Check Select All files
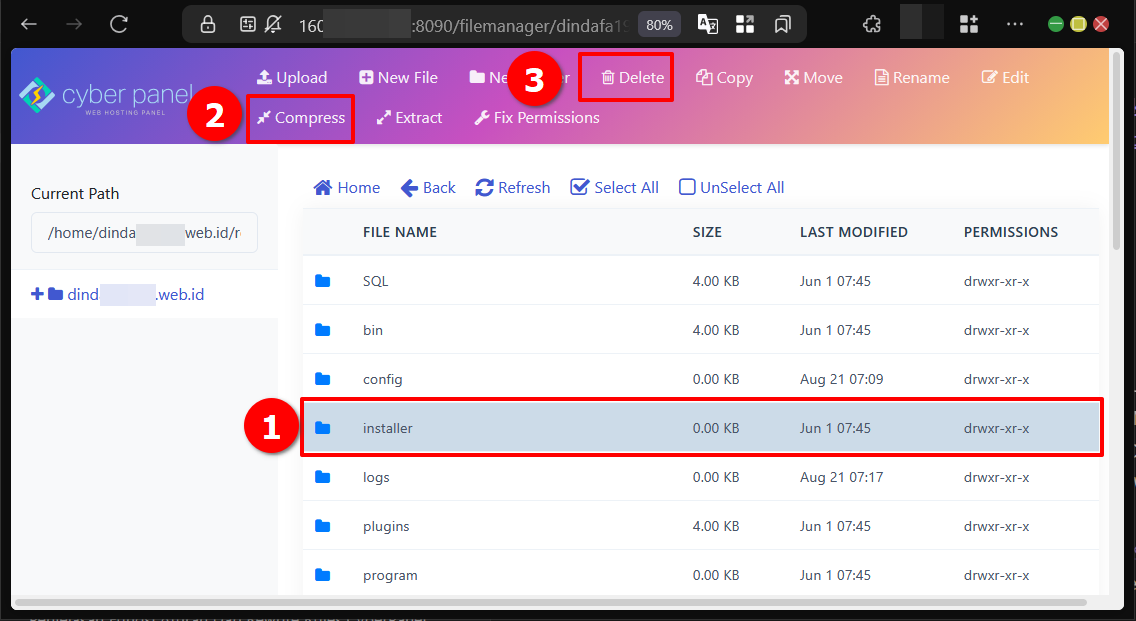This screenshot has height=621, width=1136. pyautogui.click(x=614, y=188)
